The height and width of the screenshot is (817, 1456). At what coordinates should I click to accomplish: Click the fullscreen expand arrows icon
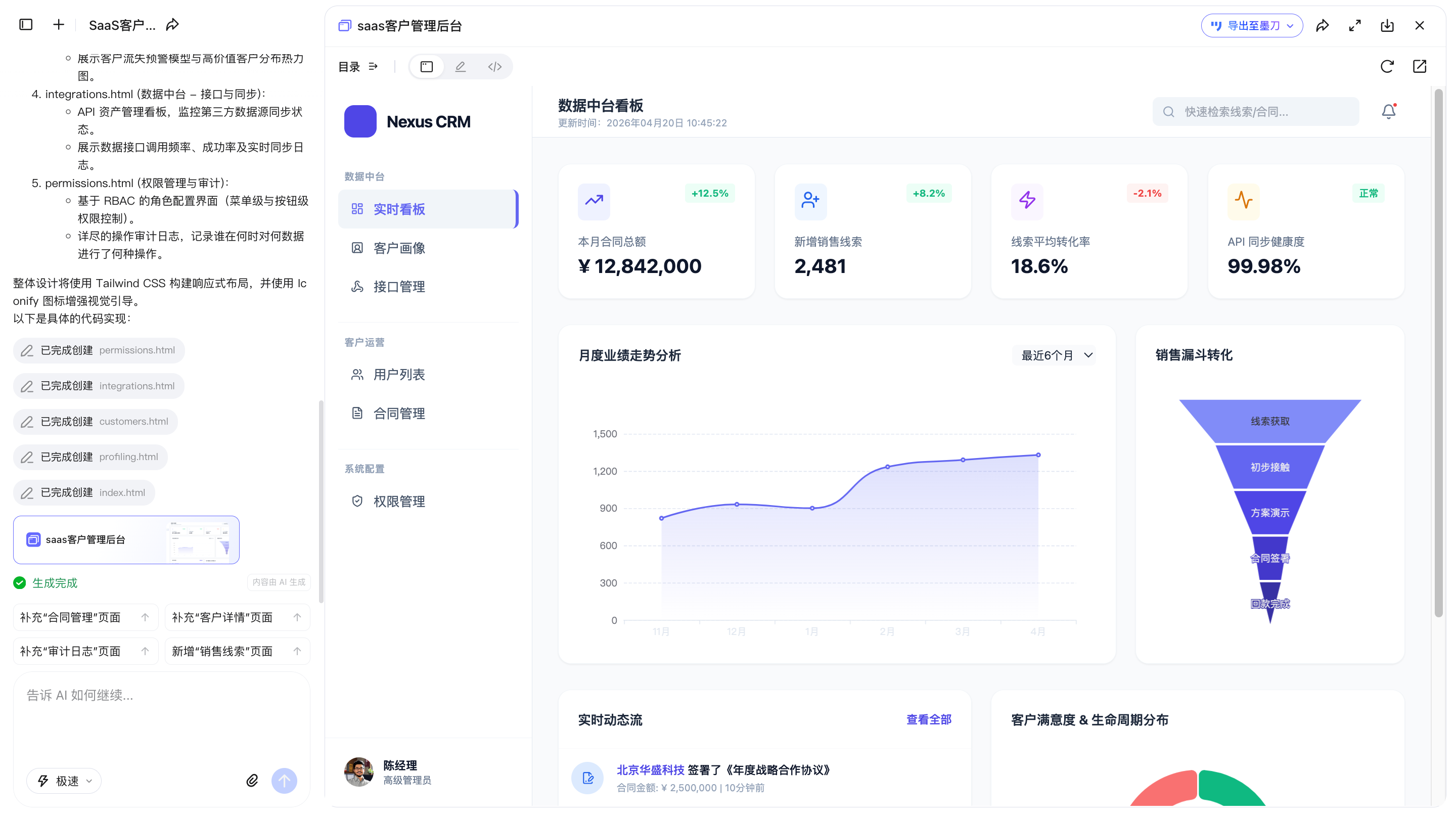click(1354, 25)
